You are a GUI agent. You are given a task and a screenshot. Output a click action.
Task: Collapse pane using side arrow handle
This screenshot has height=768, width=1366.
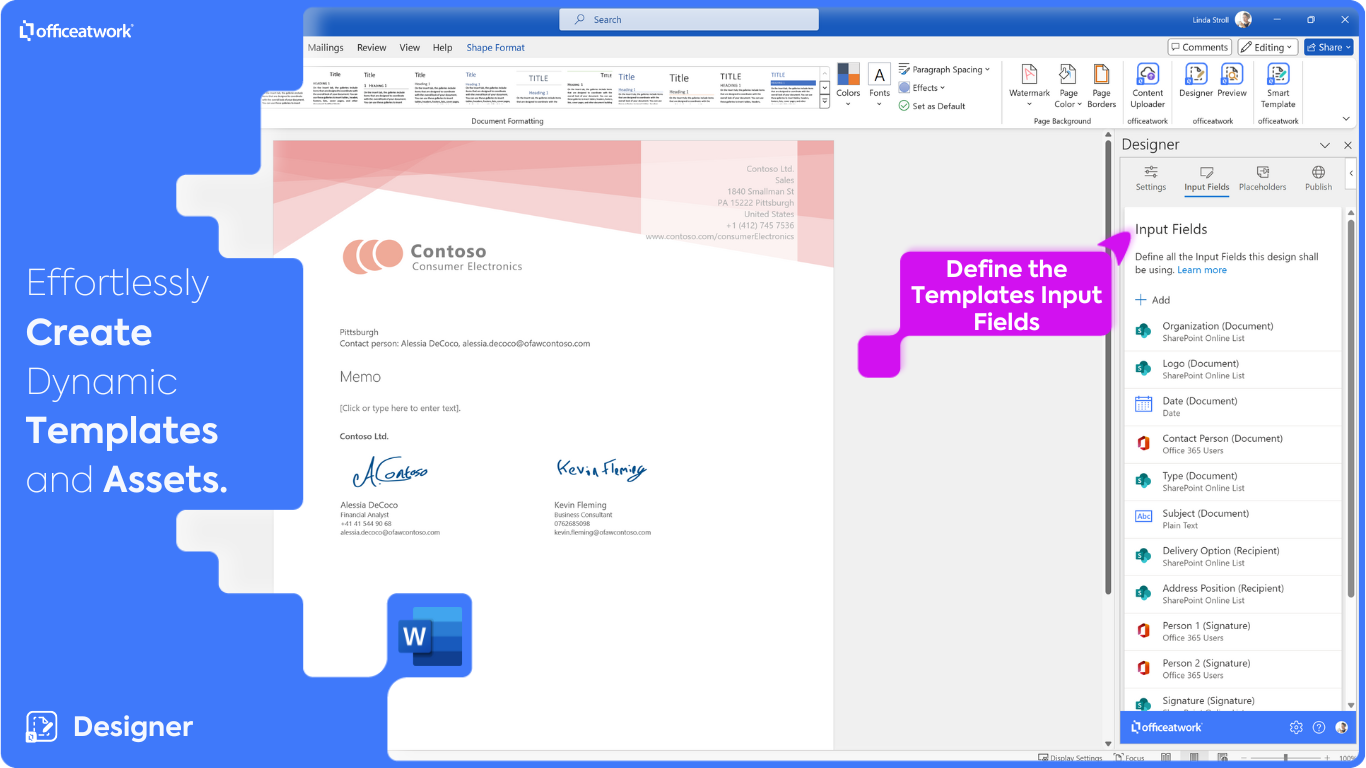click(1351, 174)
